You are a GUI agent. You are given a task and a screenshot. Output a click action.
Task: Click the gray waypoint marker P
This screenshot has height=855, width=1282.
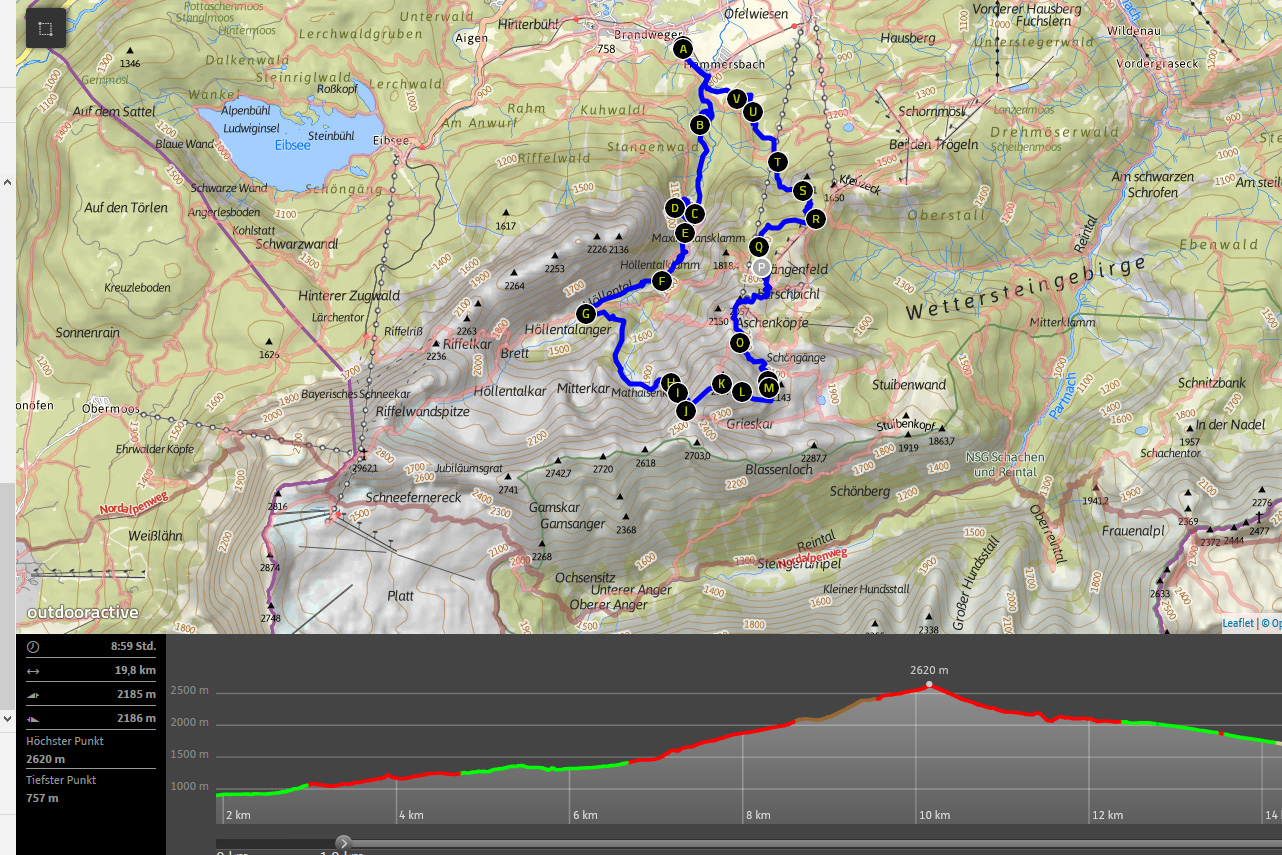coord(761,267)
